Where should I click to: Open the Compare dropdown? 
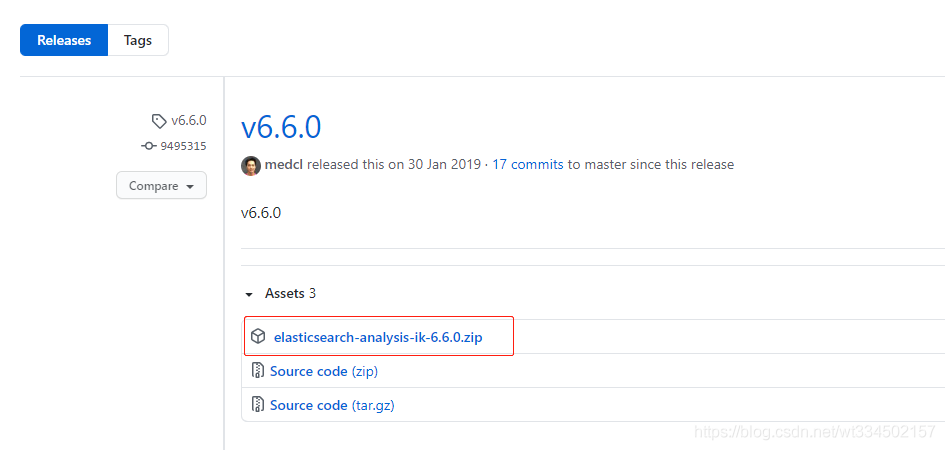tap(162, 186)
